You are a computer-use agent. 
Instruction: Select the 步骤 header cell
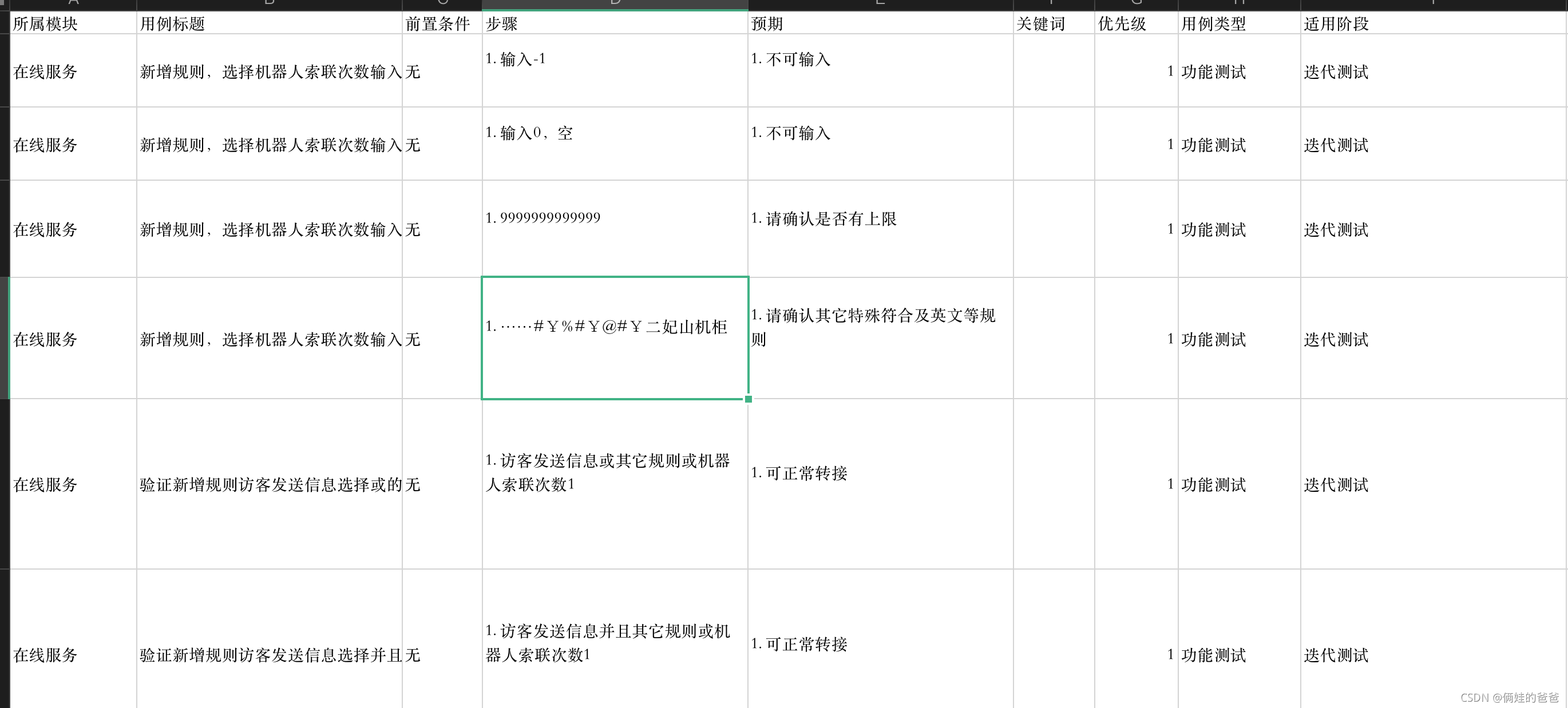coord(615,23)
